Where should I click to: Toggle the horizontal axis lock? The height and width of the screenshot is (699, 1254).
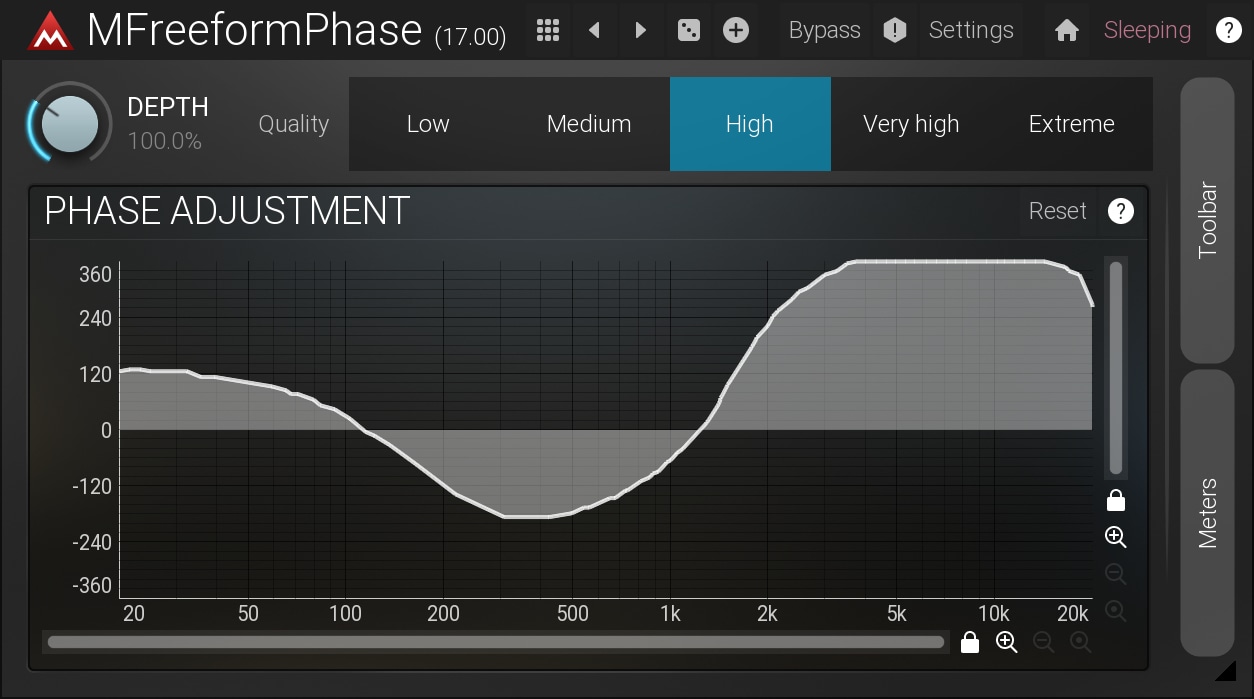coord(969,643)
